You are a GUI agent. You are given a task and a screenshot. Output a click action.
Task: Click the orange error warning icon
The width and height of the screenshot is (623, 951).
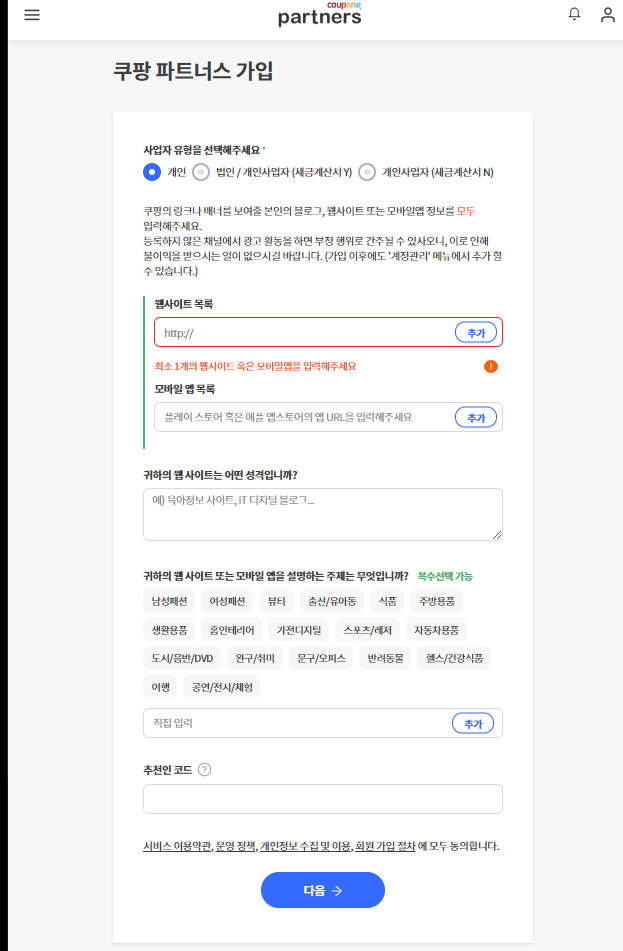tap(491, 366)
